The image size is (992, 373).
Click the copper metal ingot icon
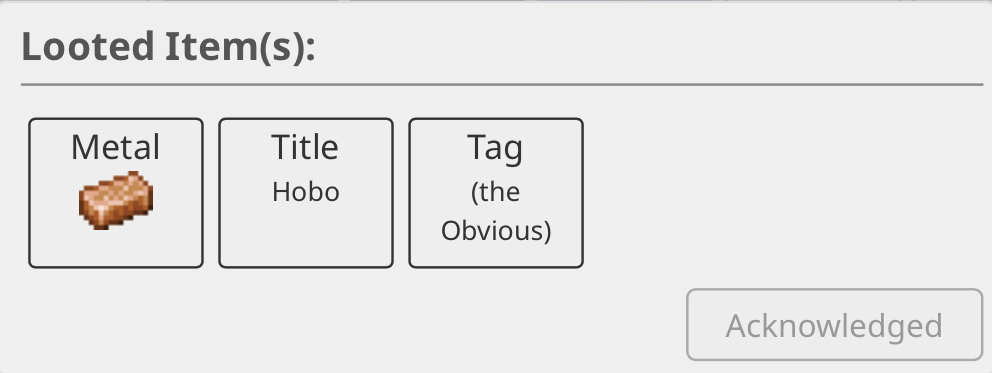[116, 200]
